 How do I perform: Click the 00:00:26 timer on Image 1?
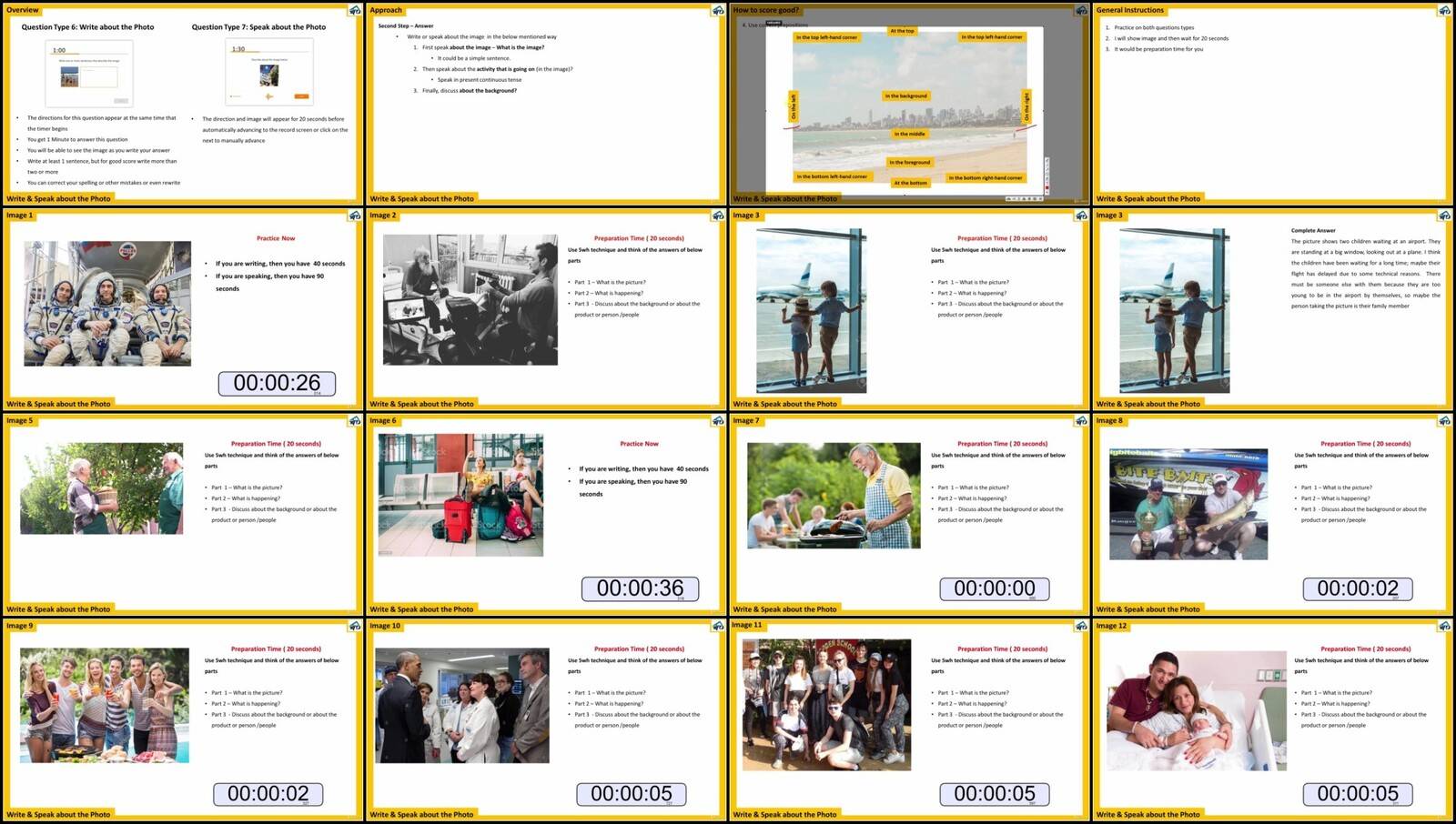(x=277, y=384)
